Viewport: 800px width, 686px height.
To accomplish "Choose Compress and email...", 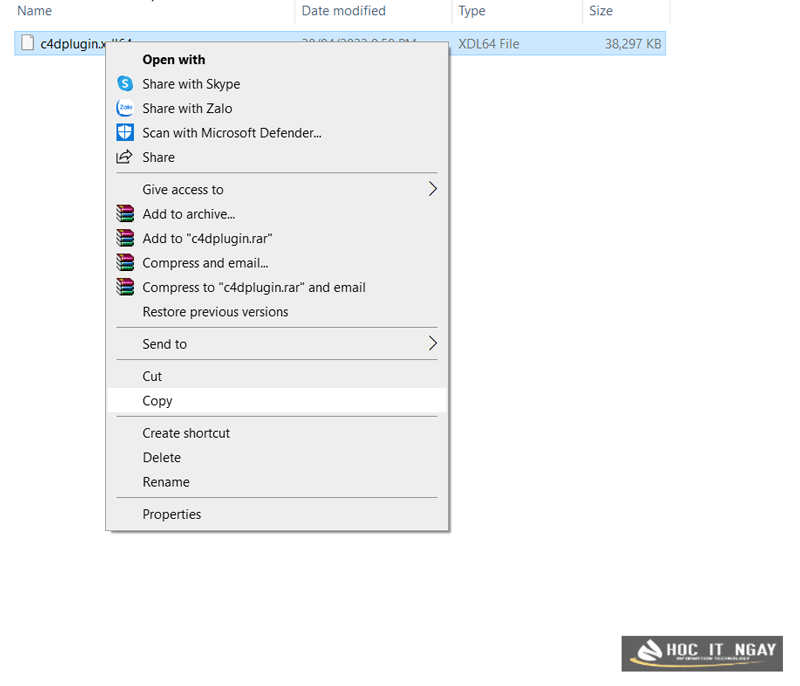I will [x=277, y=263].
